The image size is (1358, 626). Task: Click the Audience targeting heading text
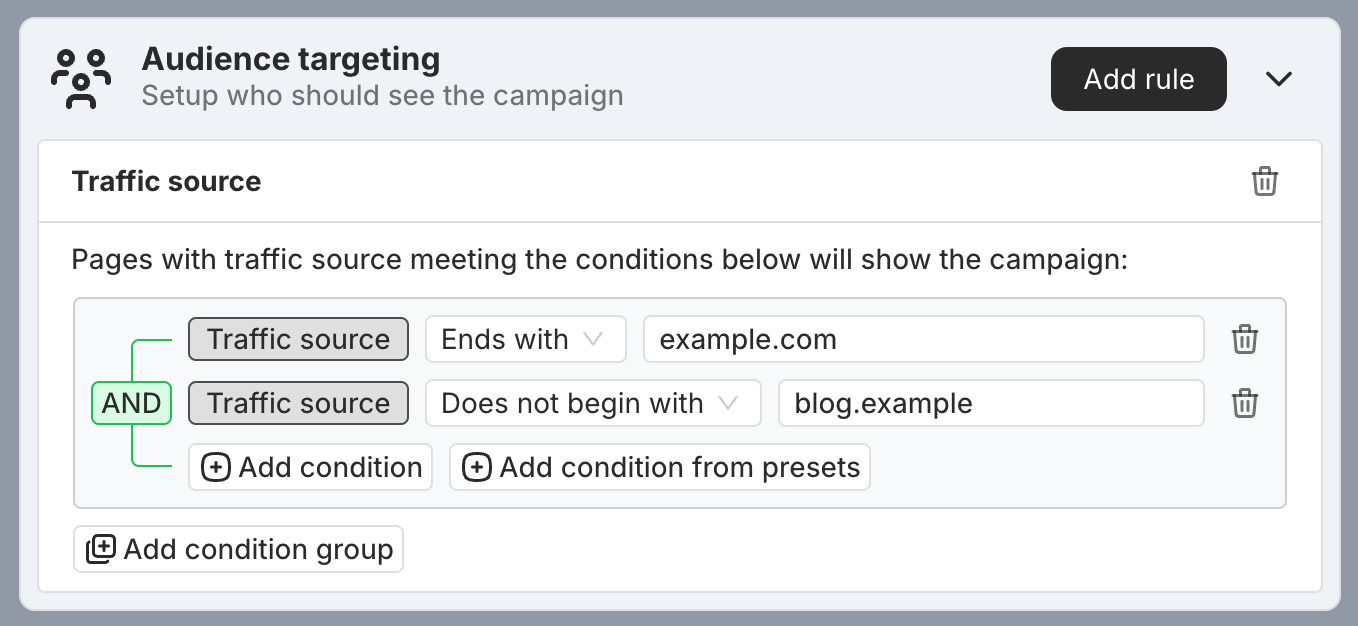291,59
